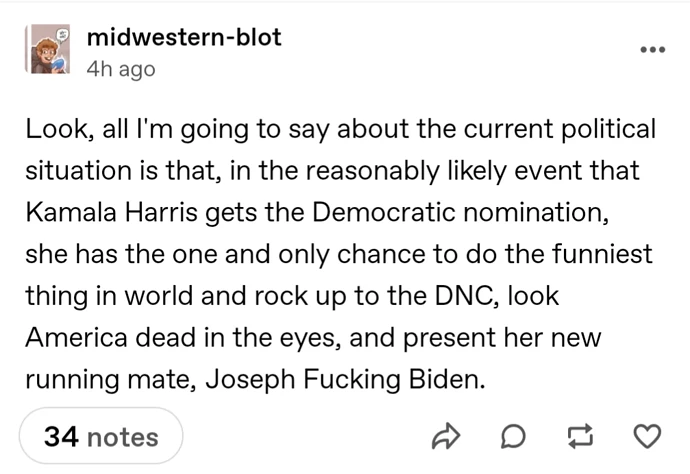Open the midwestern-blot avatar image
Viewport: 690px width, 474px height.
tap(48, 48)
